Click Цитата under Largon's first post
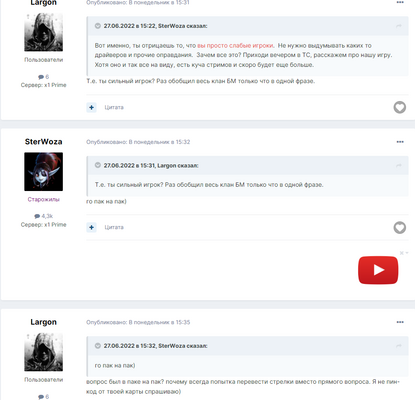 (114, 107)
